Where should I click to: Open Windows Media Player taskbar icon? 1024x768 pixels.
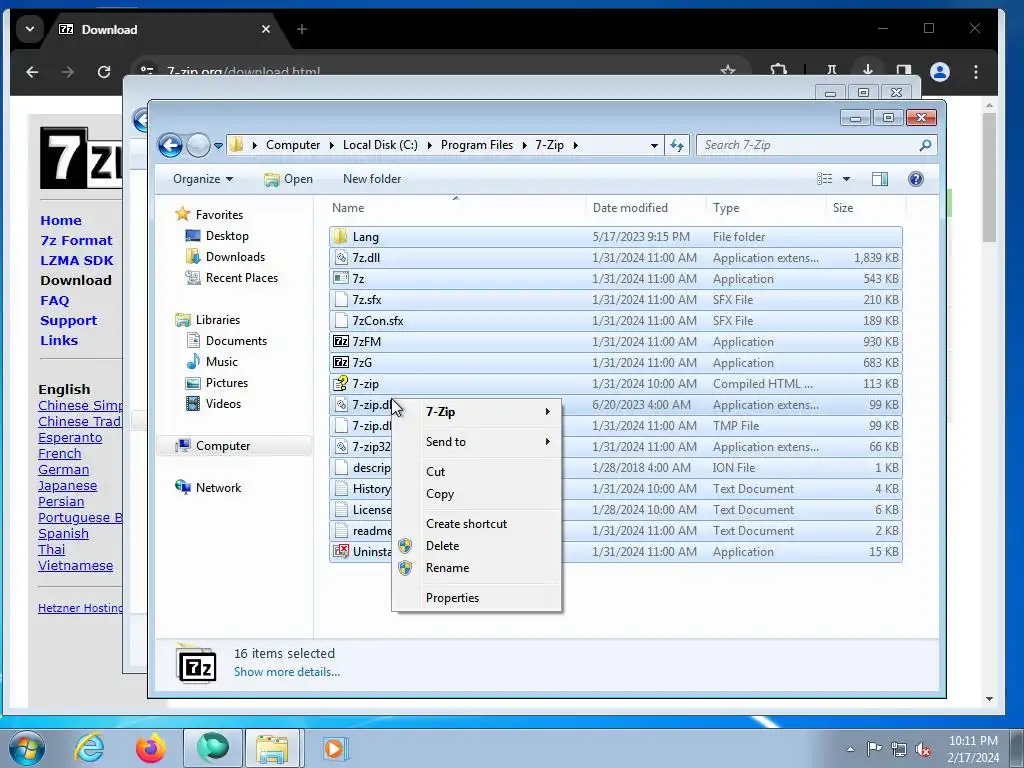click(x=335, y=748)
